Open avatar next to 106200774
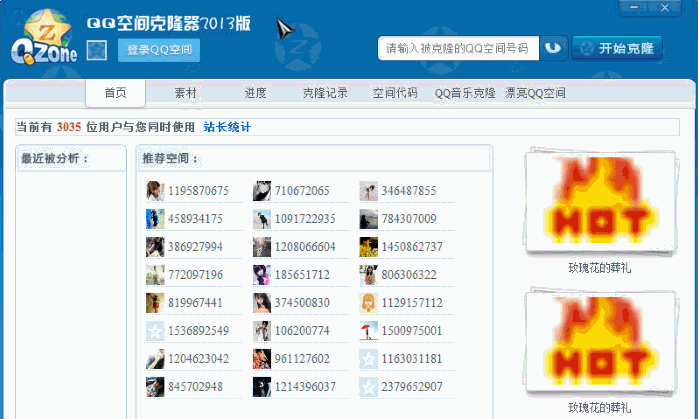 tap(262, 331)
